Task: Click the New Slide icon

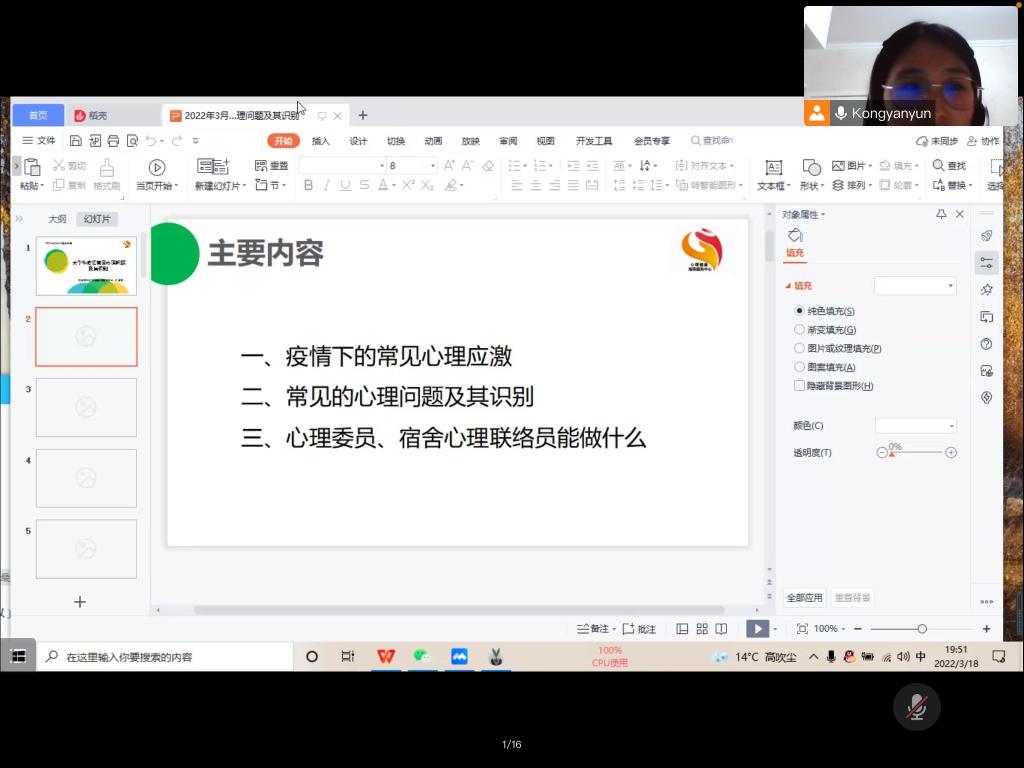Action: 213,167
